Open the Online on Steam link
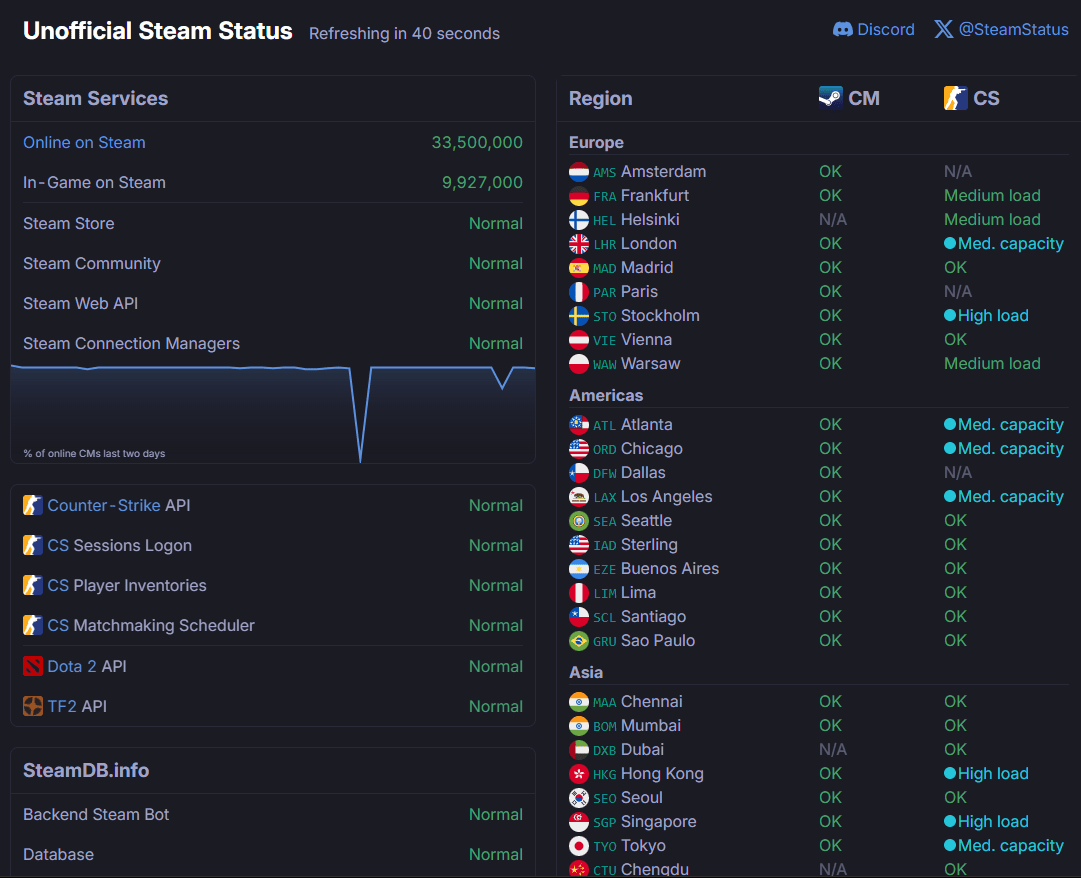Viewport: 1081px width, 878px height. pos(84,143)
